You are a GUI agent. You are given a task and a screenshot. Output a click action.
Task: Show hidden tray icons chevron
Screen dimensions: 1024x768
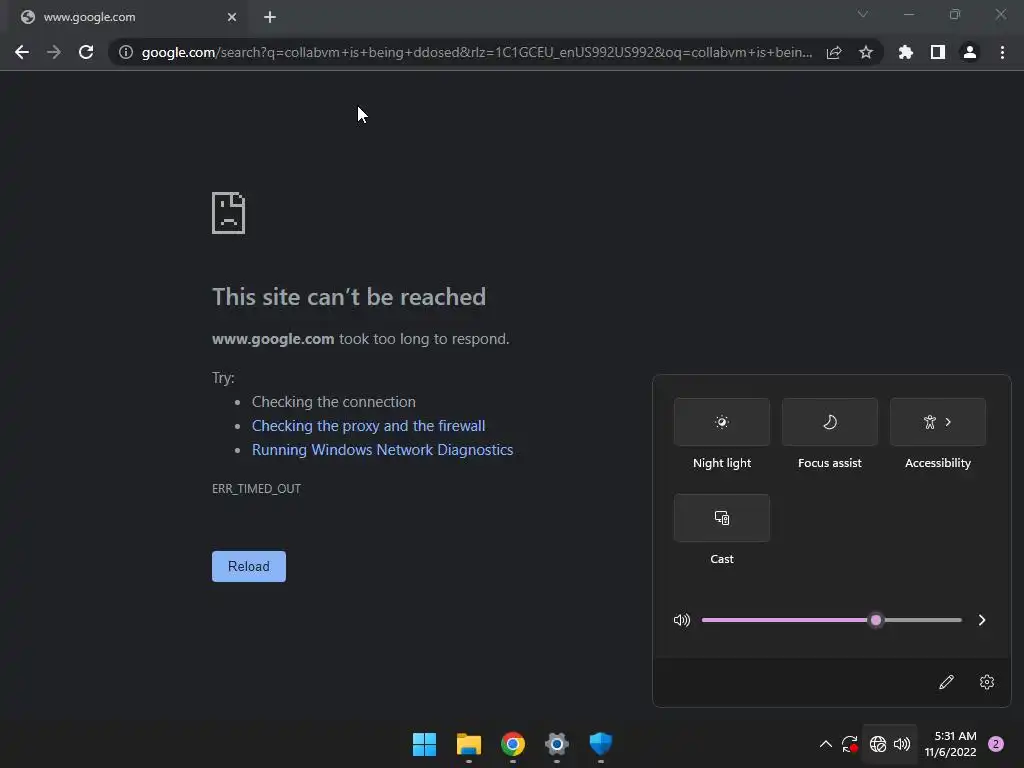pyautogui.click(x=825, y=744)
